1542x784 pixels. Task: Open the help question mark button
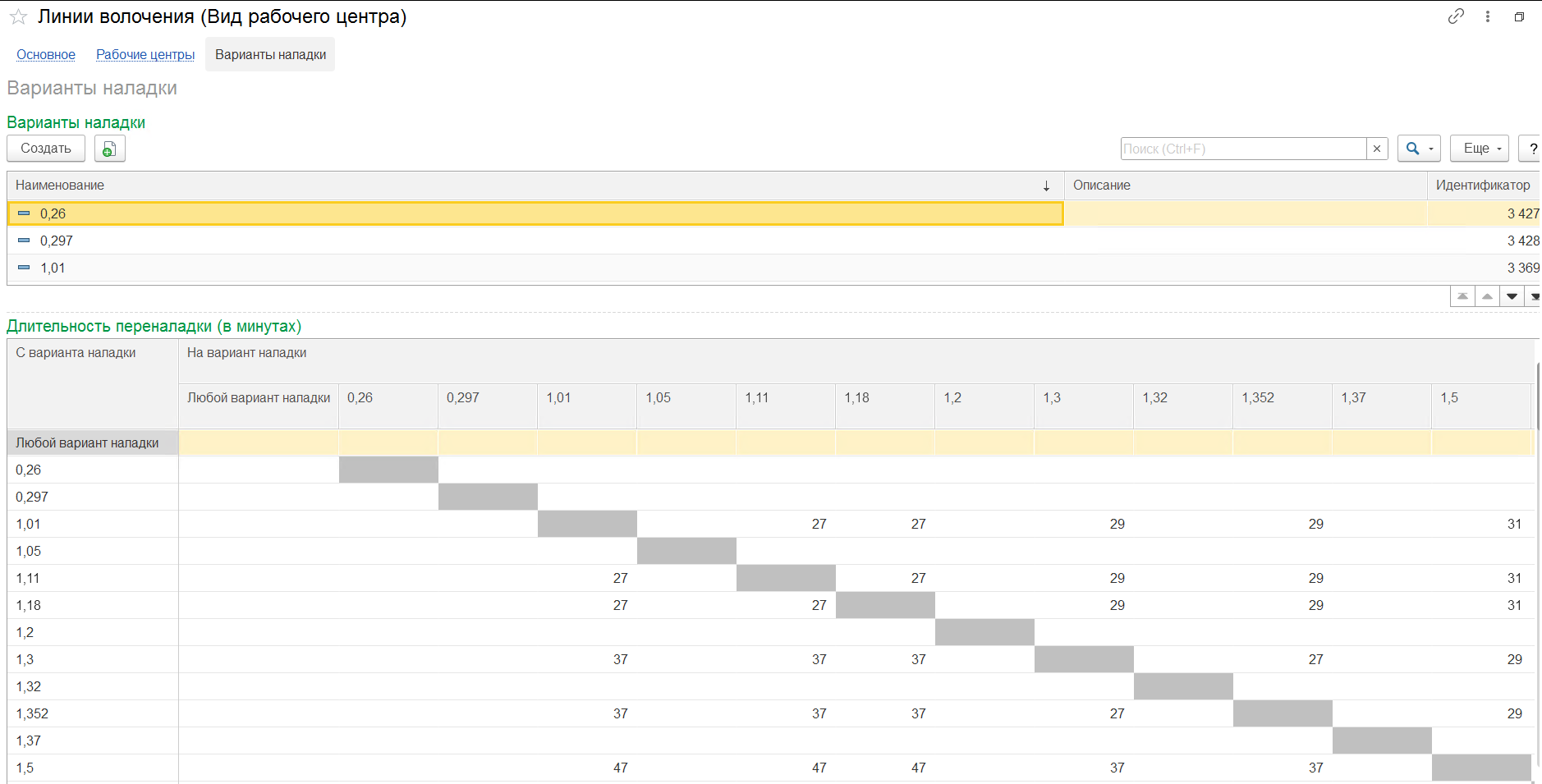pyautogui.click(x=1531, y=149)
